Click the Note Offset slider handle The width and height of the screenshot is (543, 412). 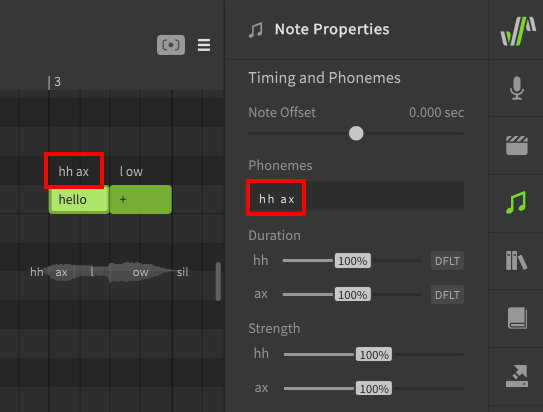(356, 133)
